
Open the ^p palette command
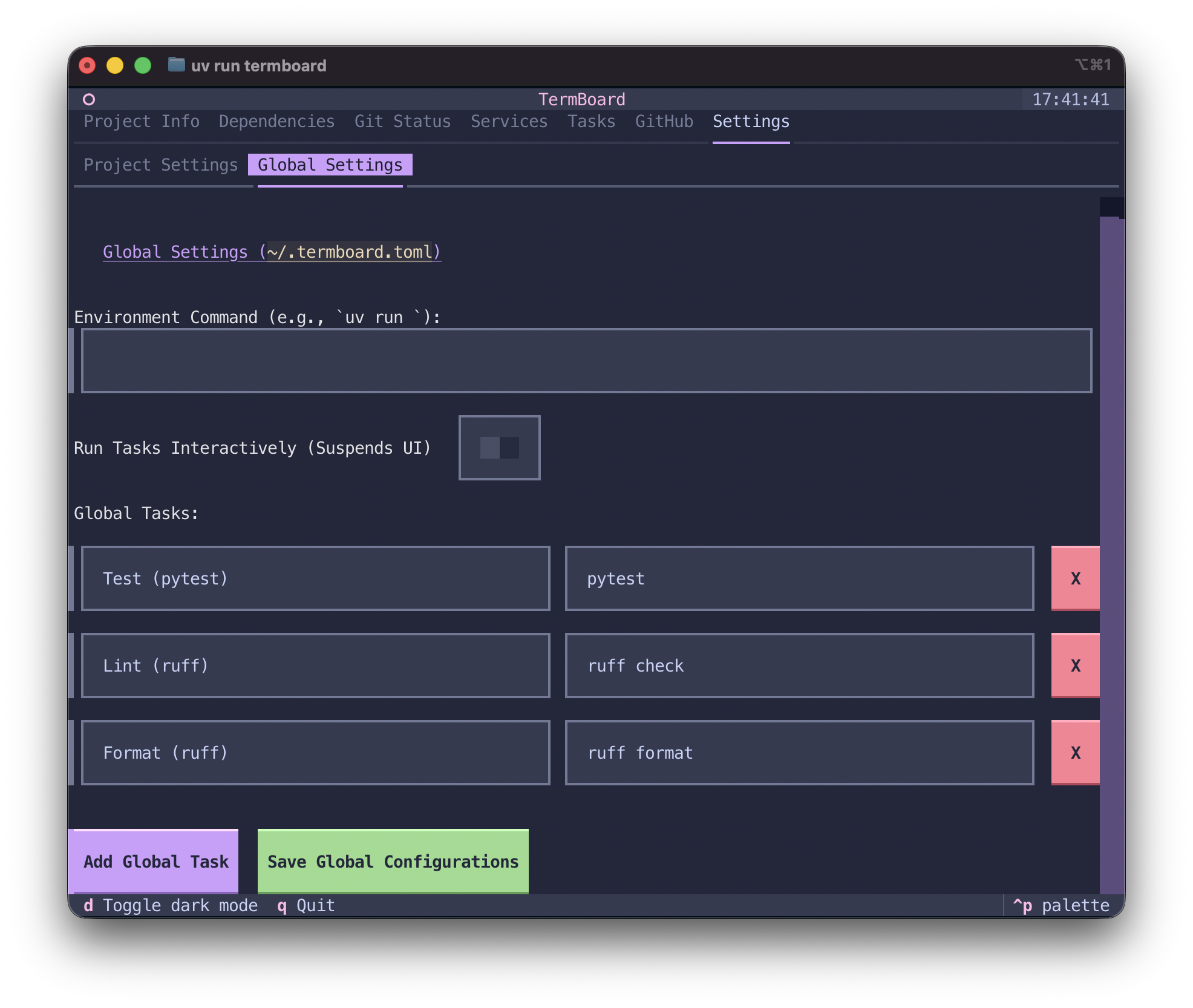tap(1061, 906)
